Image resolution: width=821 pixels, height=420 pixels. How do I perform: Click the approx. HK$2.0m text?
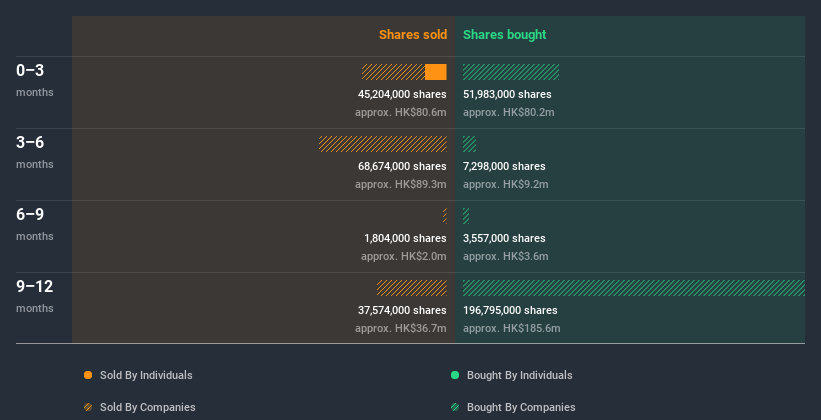point(404,257)
